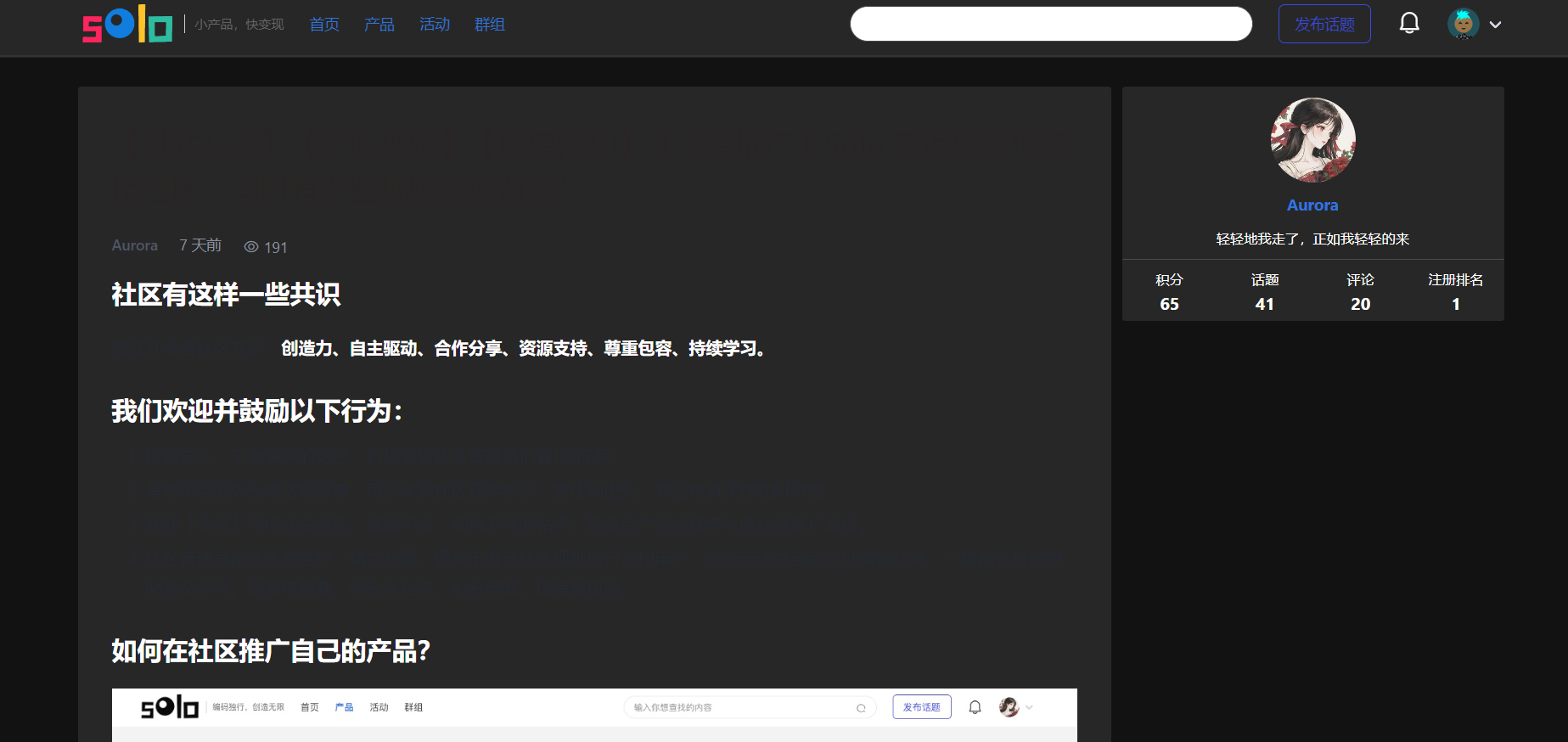View the 积分 65 stat
The height and width of the screenshot is (742, 1568).
tap(1169, 292)
